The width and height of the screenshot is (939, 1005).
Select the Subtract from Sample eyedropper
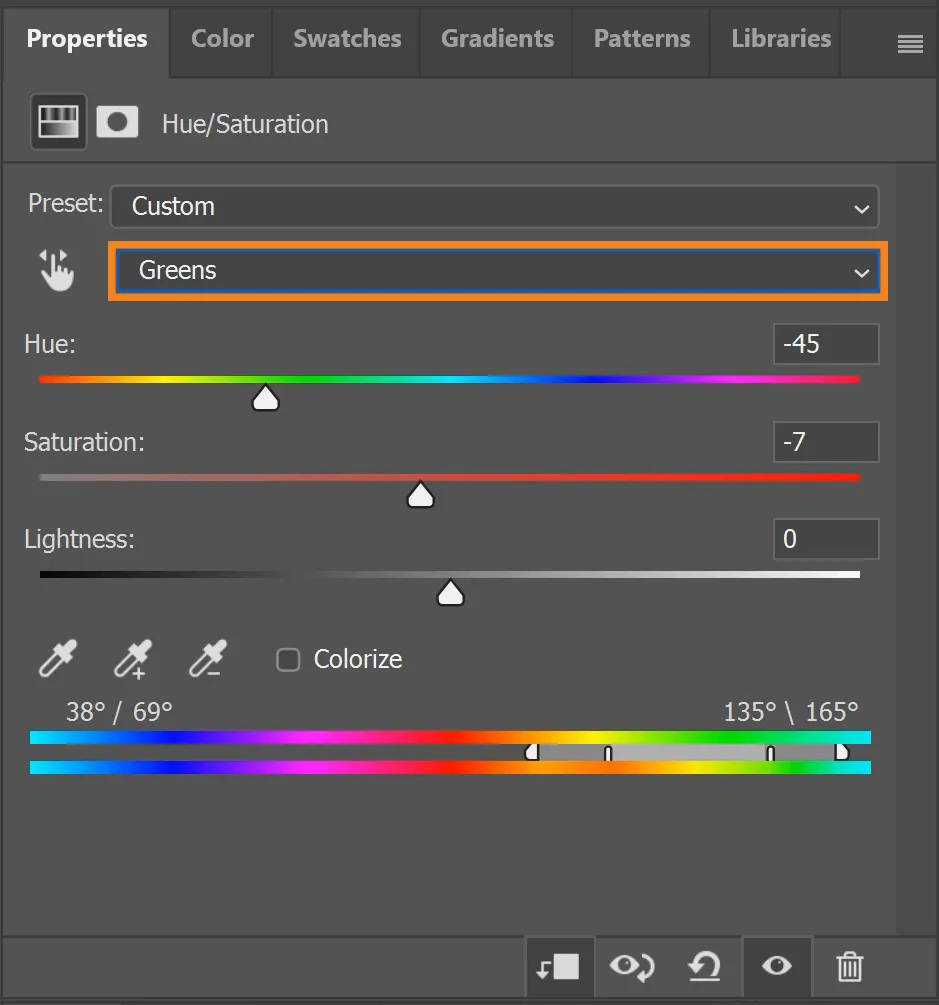click(207, 660)
